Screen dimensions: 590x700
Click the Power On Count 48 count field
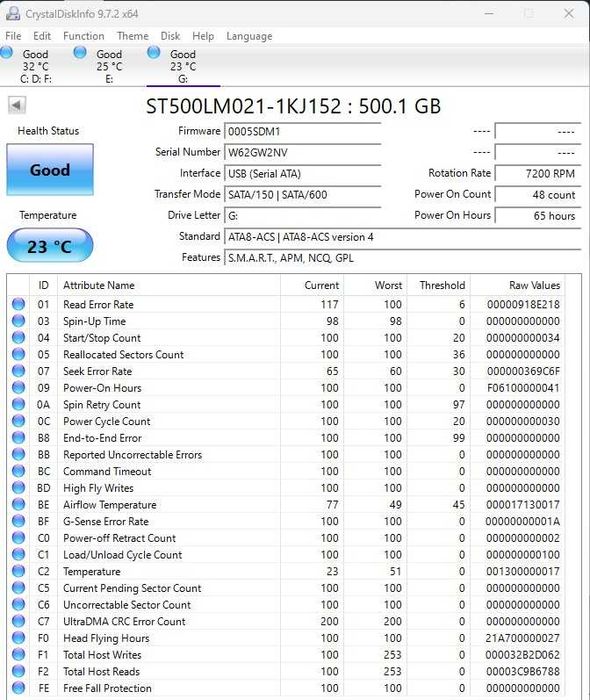[538, 195]
